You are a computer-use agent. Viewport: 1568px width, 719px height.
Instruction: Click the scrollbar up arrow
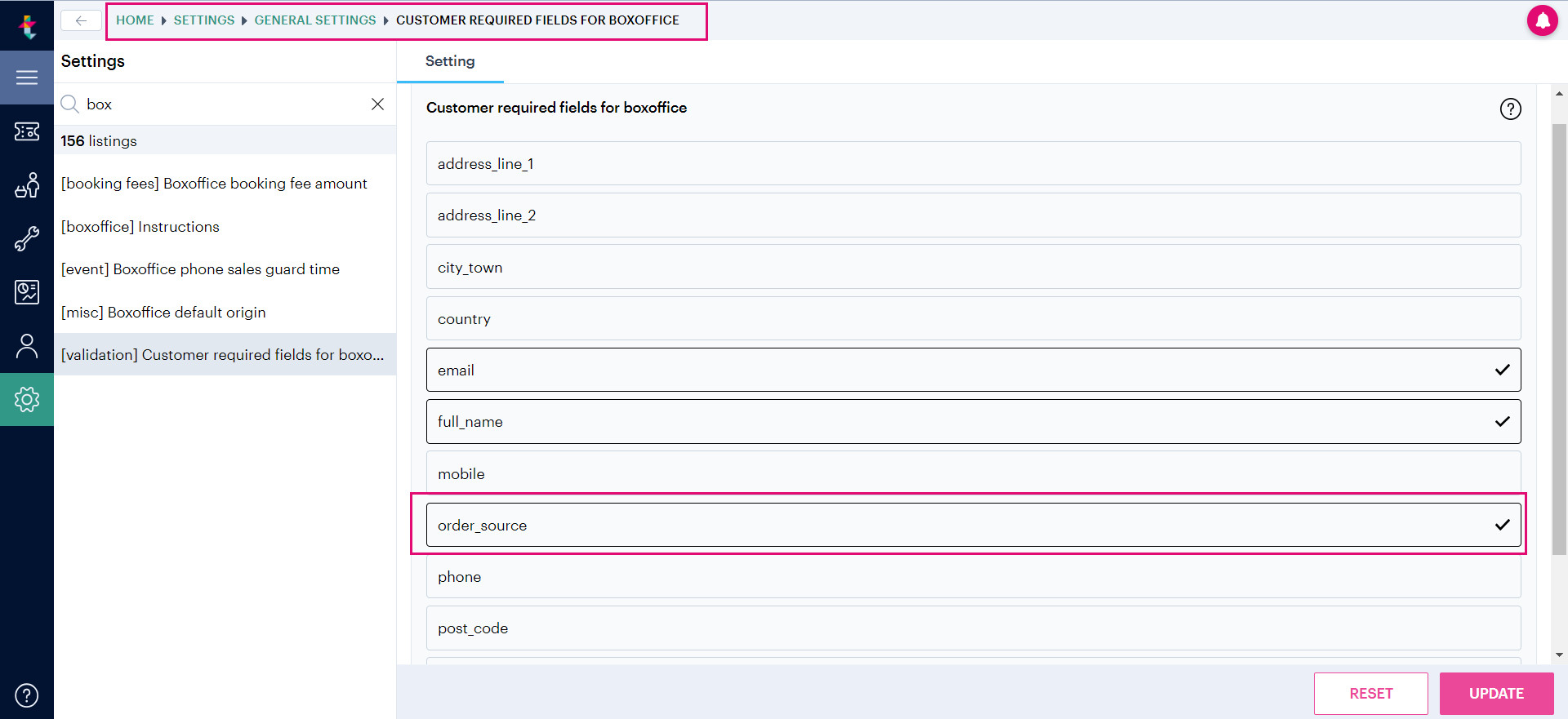tap(1559, 94)
